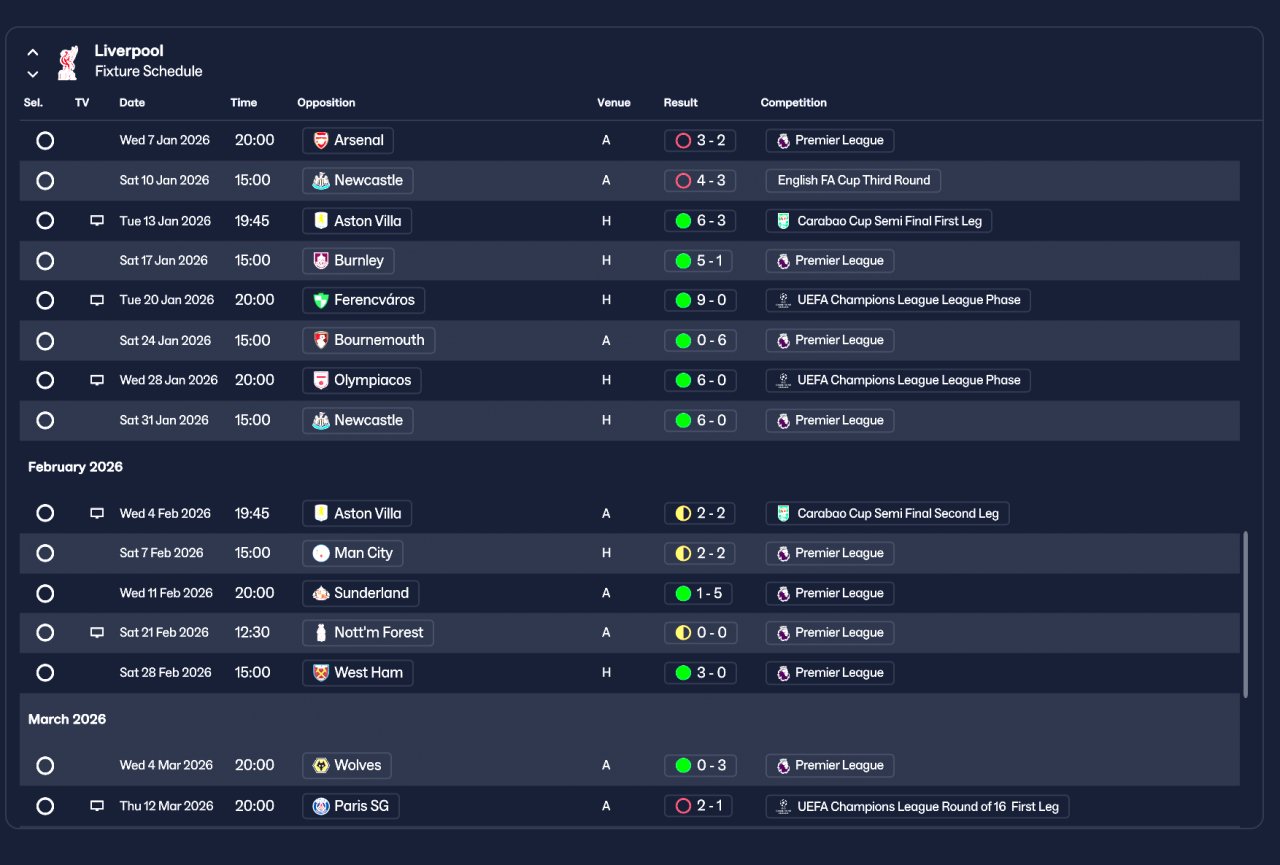This screenshot has height=865, width=1280.
Task: Select the Newcastle 31 Jan fixture radio button
Action: [45, 421]
